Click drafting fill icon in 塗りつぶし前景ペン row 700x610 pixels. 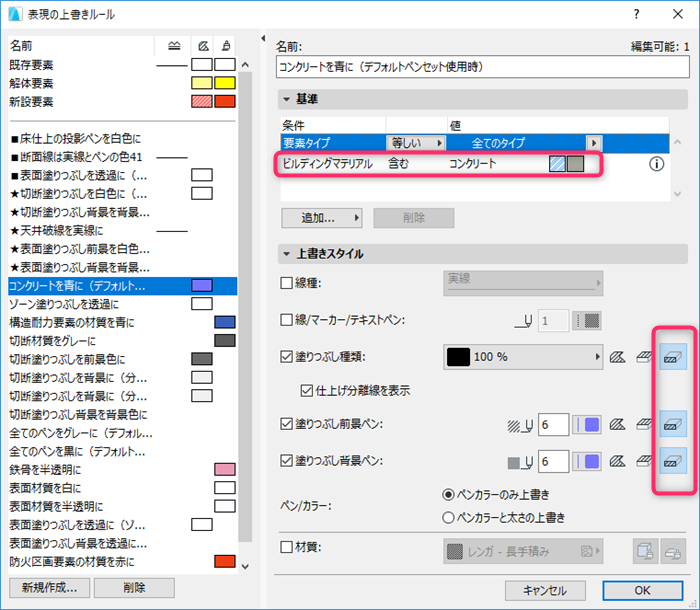[618, 424]
